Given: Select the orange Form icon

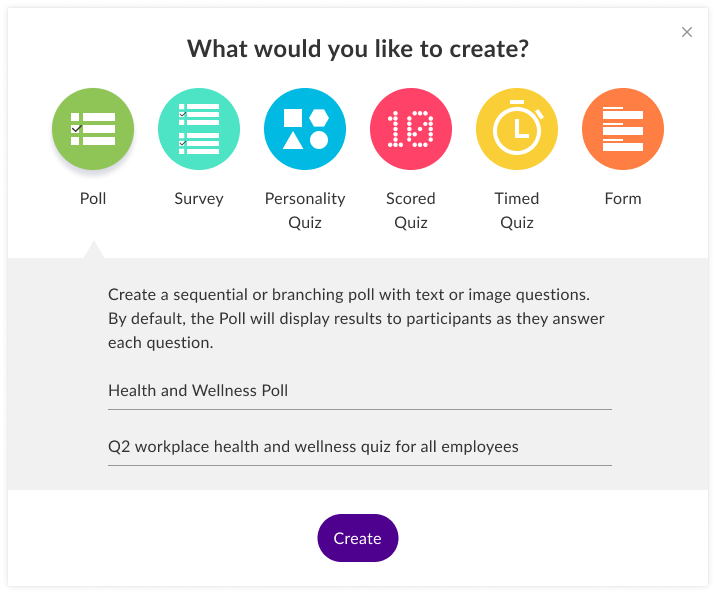Looking at the screenshot, I should tap(623, 130).
